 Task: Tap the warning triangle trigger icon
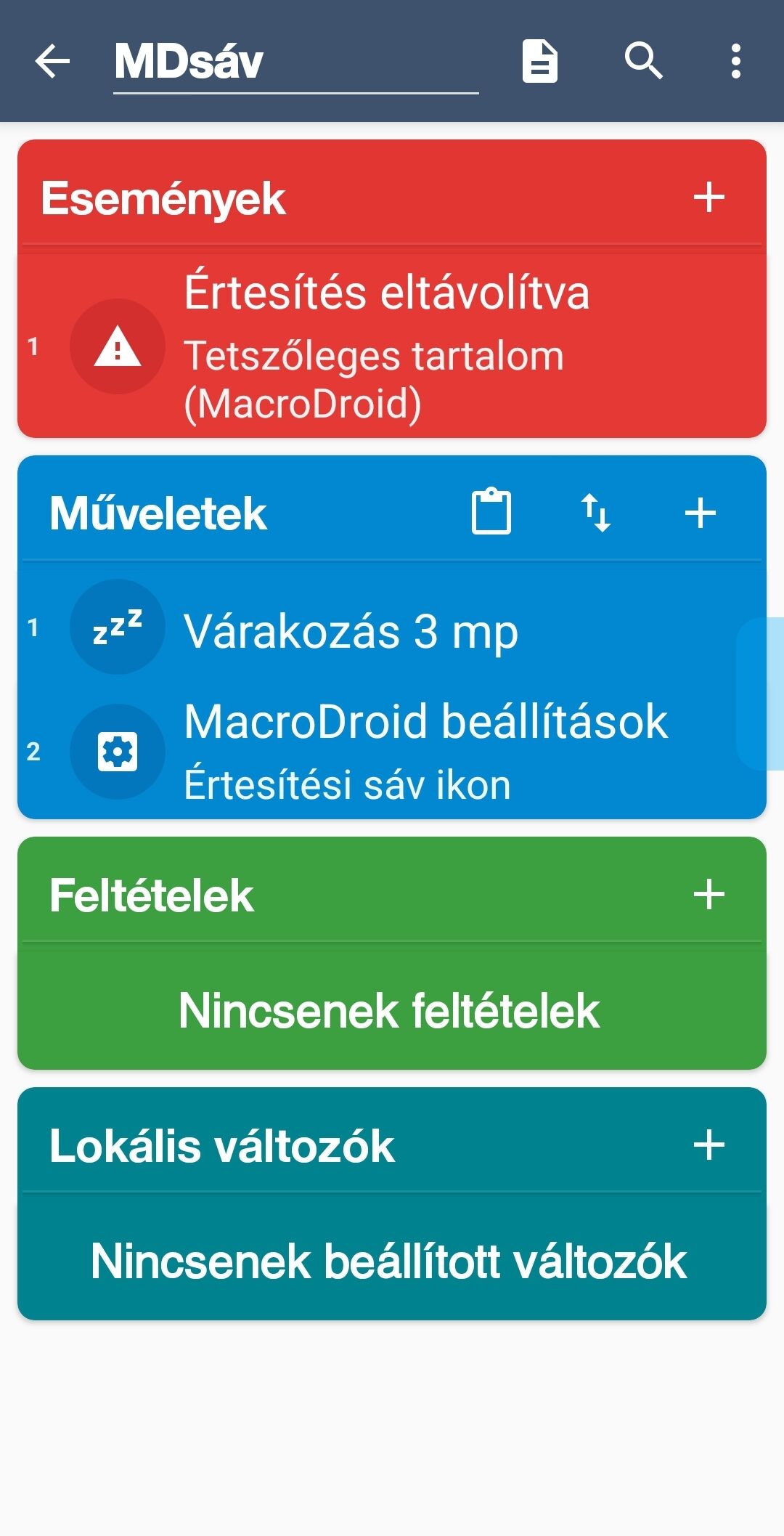coord(118,346)
